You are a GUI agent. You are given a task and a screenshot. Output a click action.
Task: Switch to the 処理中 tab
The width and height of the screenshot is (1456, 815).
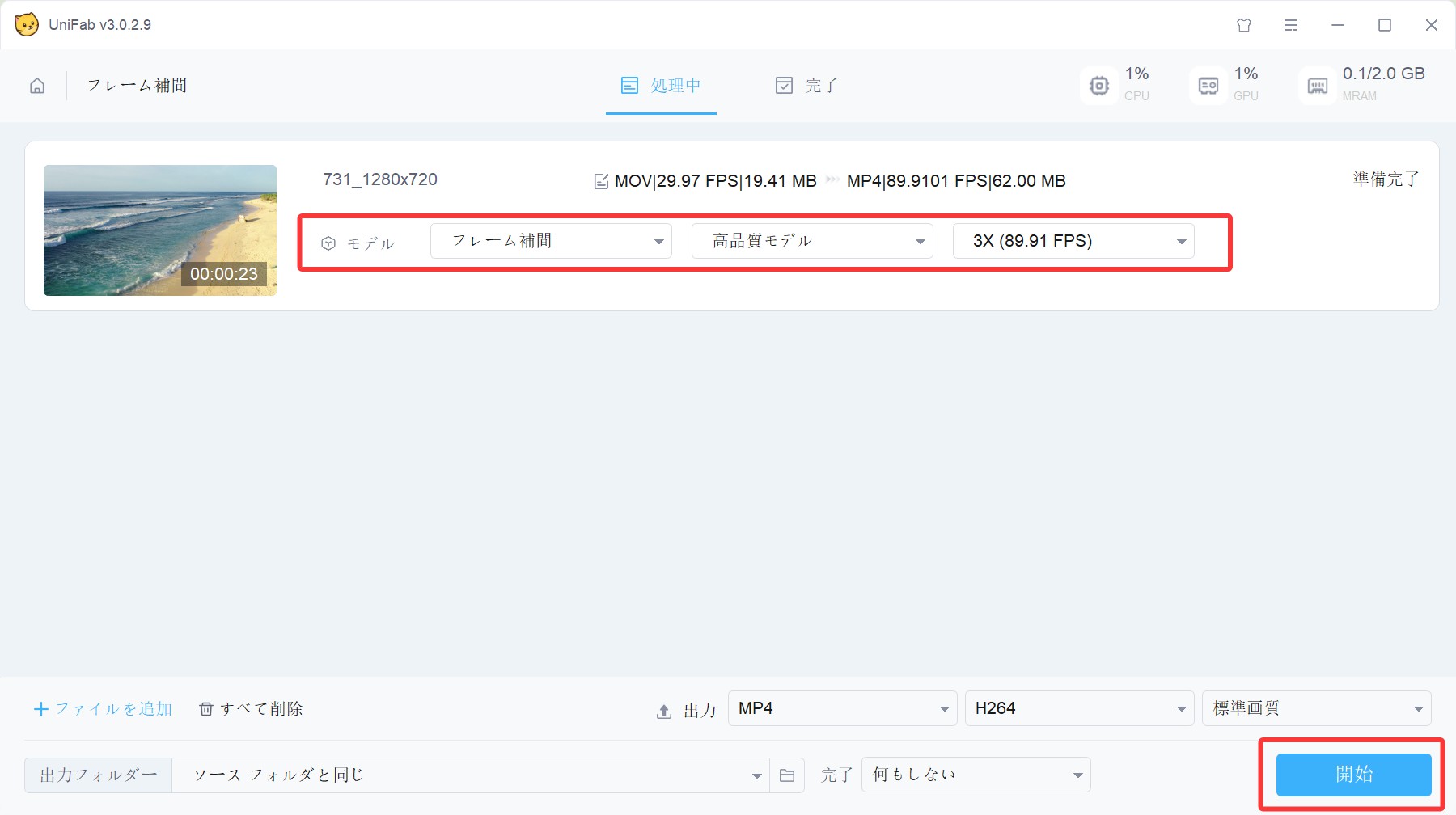click(661, 86)
